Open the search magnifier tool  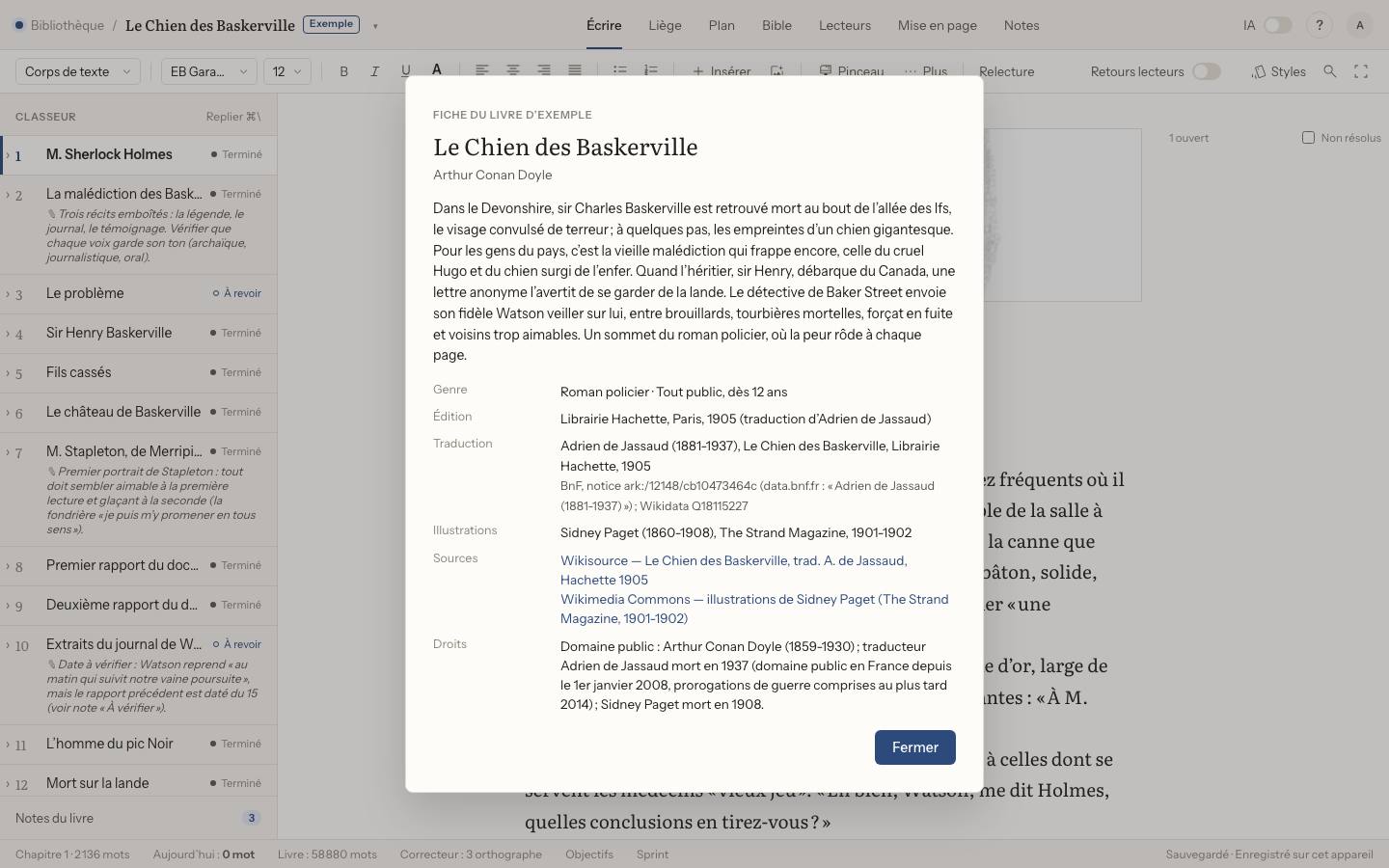1330,71
